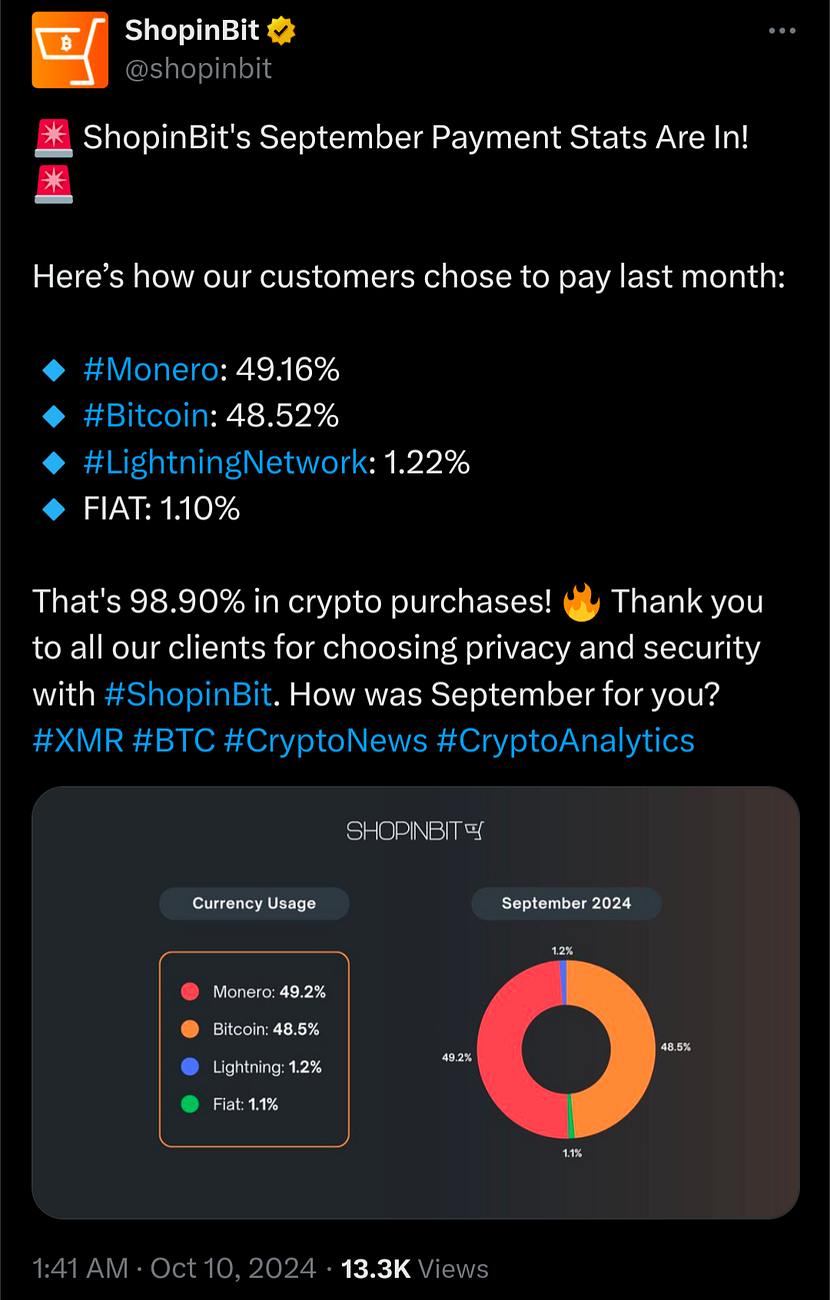Screen dimensions: 830x1300
Task: Open the #CryptoAnalytics hashtag
Action: (x=566, y=740)
